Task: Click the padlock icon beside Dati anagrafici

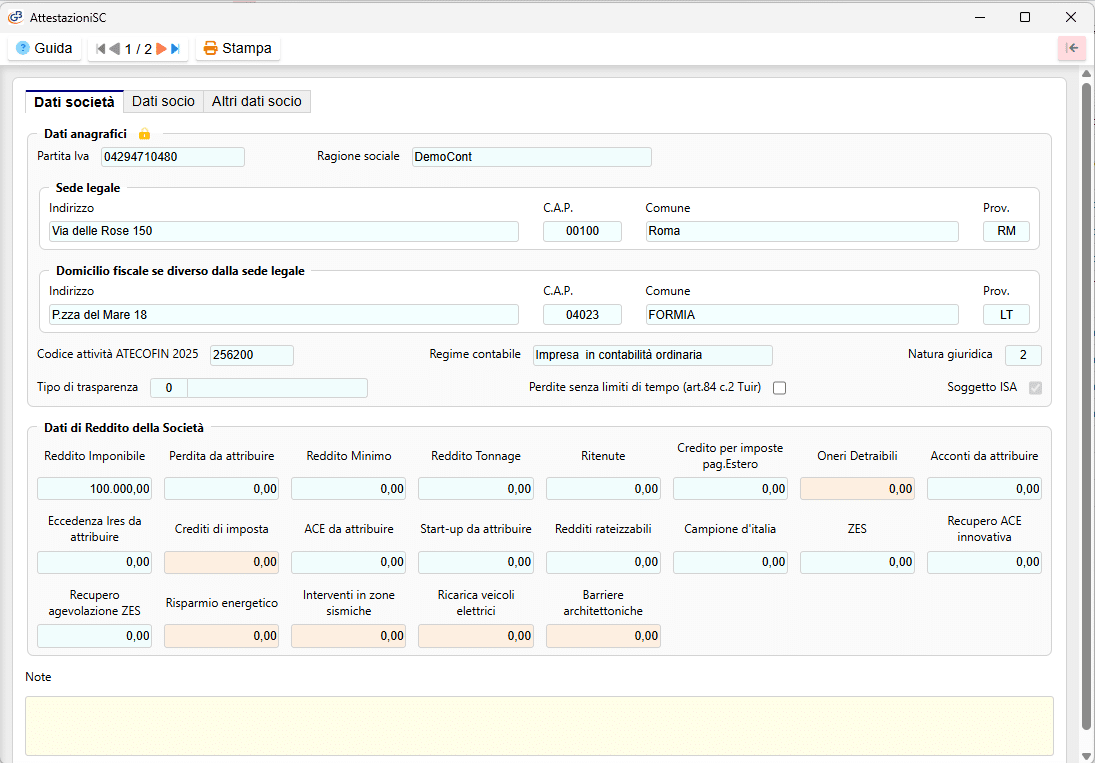Action: pos(144,134)
